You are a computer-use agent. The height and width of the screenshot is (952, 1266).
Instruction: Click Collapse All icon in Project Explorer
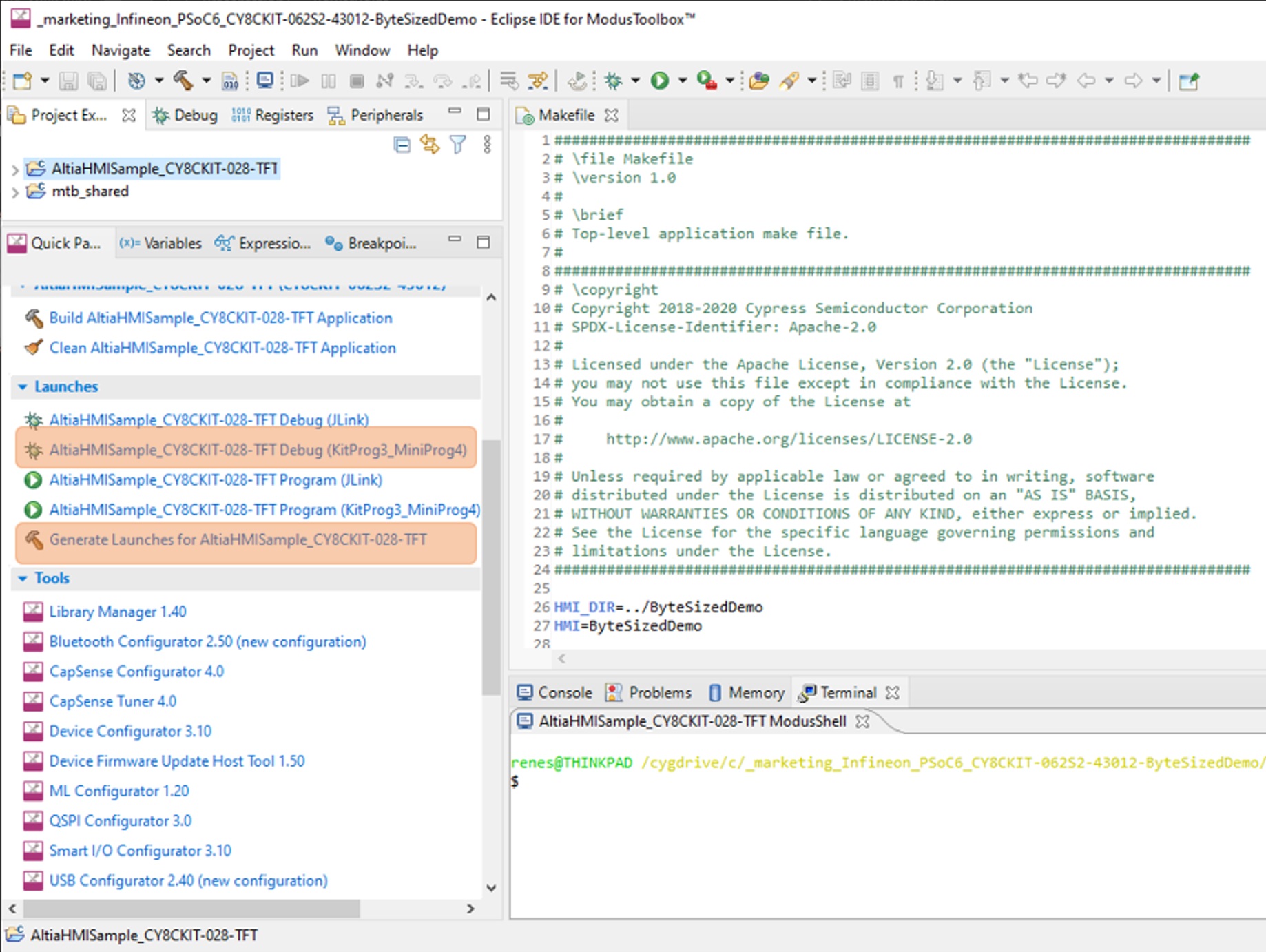pos(402,145)
